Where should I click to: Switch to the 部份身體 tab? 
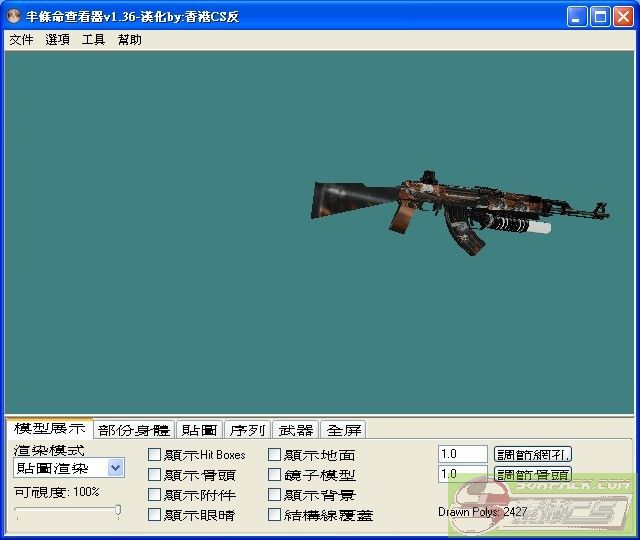[x=134, y=430]
